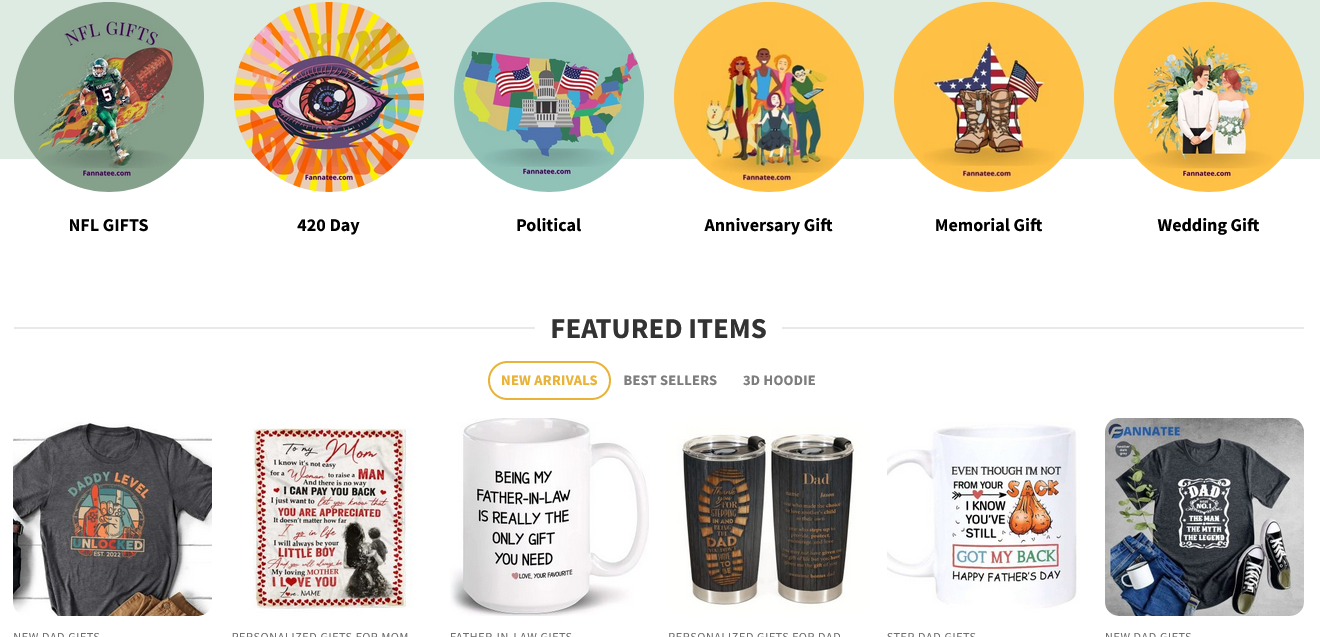Switch to the 3D Hoodie tab
Screen dimensions: 1320x637
coord(779,380)
